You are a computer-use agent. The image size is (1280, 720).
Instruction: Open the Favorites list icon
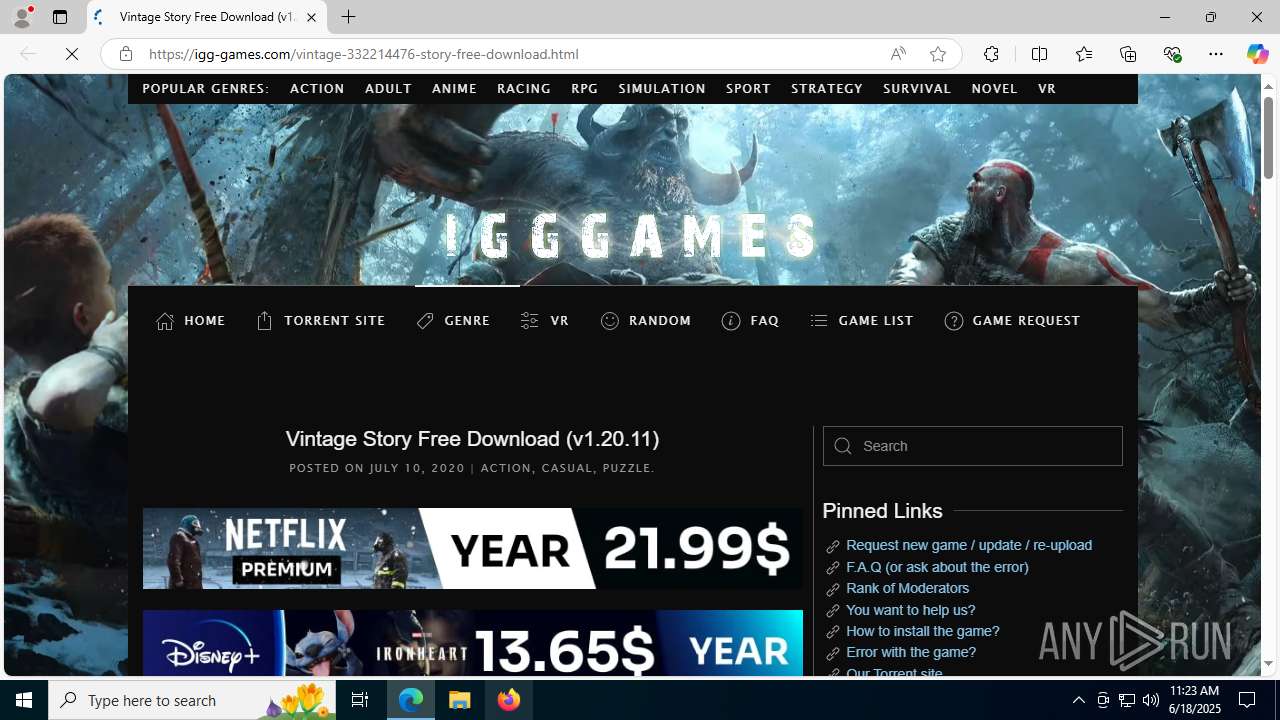pyautogui.click(x=1083, y=54)
